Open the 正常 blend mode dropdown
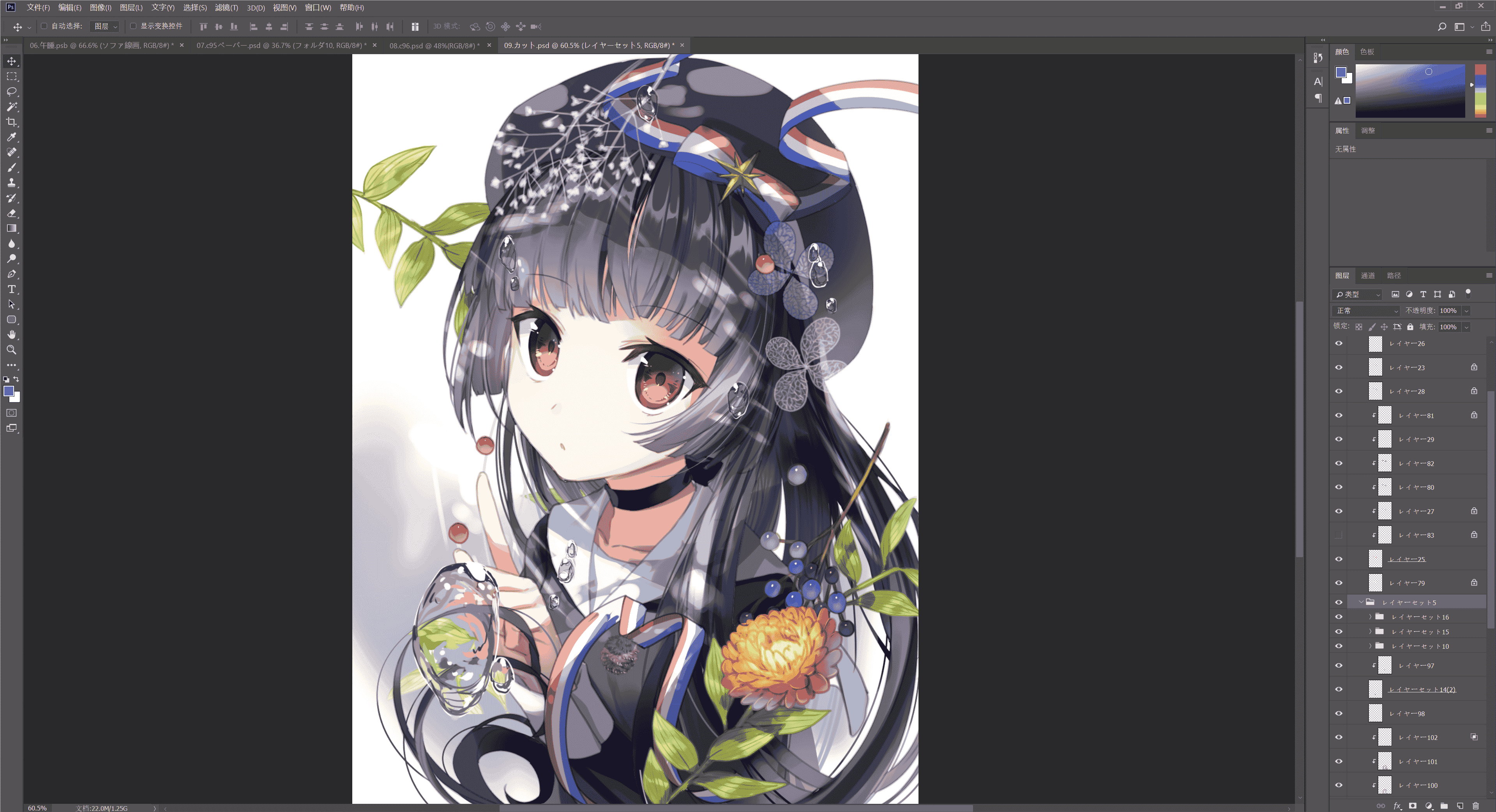Screen dimensions: 1496x812 (x=1367, y=311)
